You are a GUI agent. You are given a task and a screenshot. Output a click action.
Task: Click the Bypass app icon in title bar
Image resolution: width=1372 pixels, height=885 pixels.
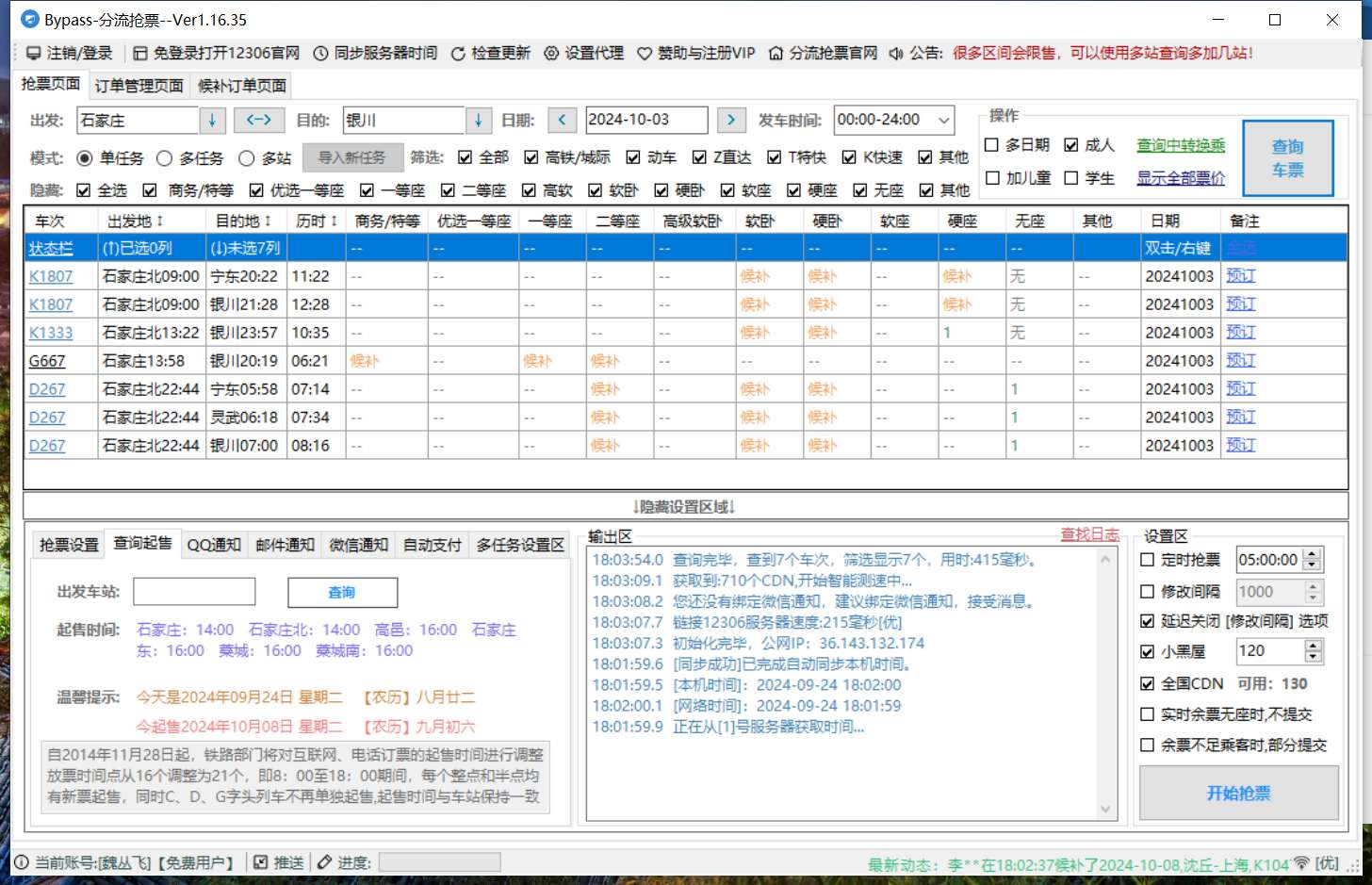click(x=30, y=19)
